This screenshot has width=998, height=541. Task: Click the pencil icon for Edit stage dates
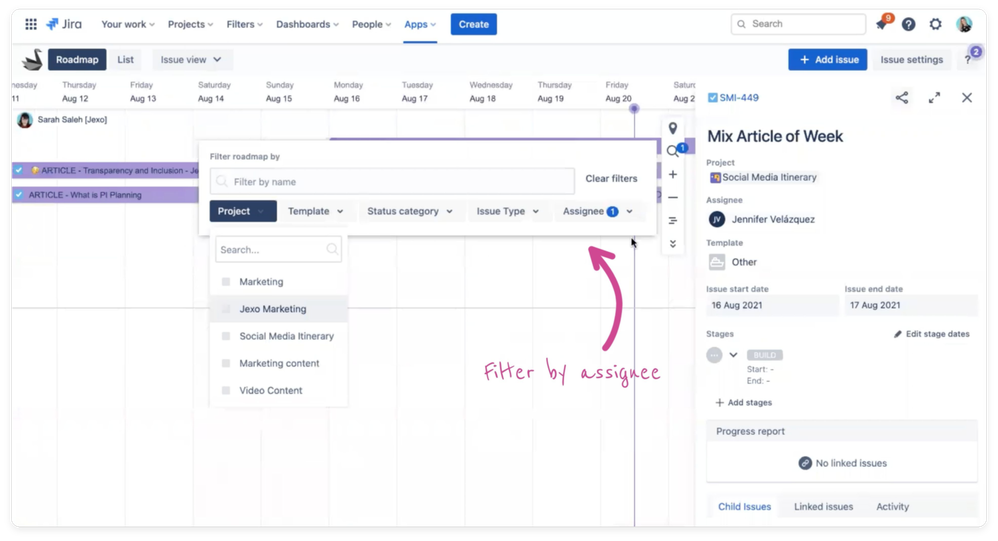pos(897,334)
